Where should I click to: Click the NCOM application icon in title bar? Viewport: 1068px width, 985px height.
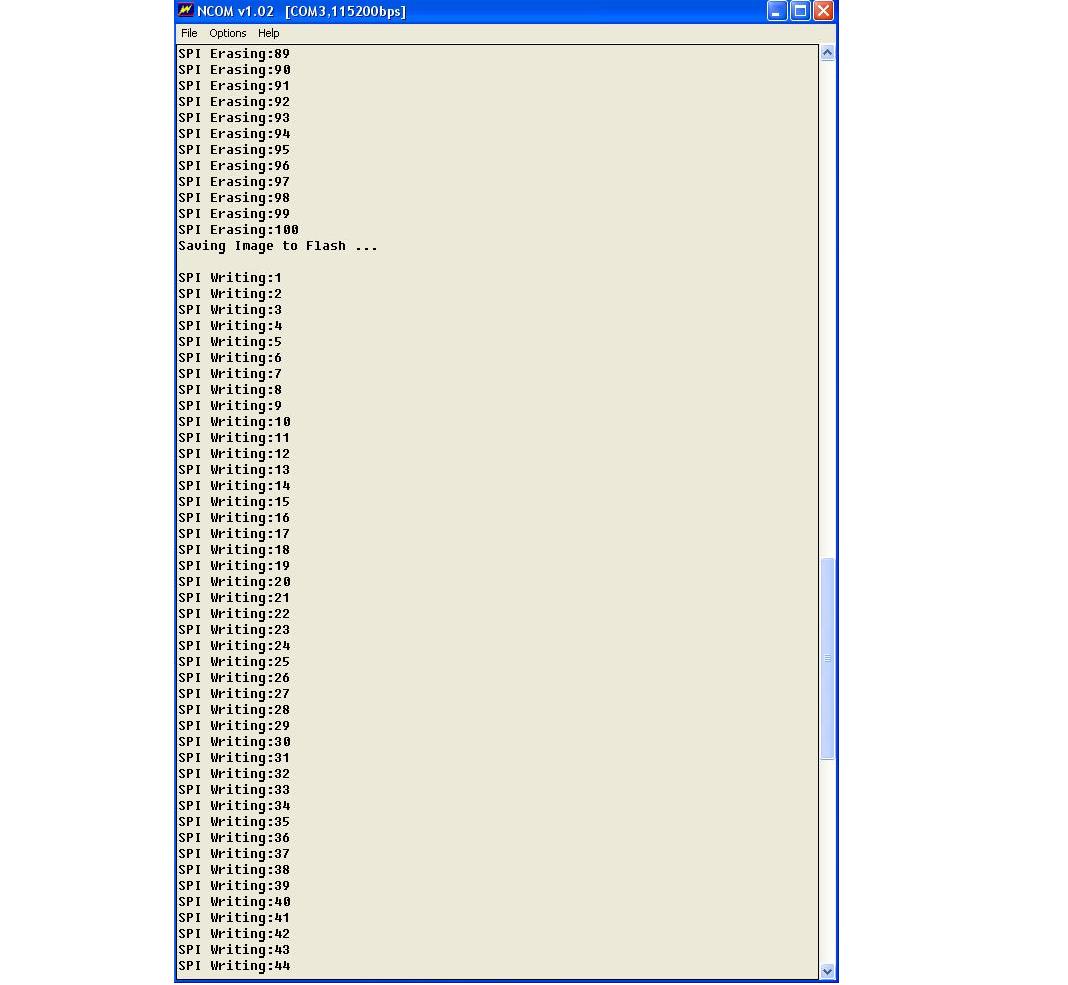[x=185, y=11]
